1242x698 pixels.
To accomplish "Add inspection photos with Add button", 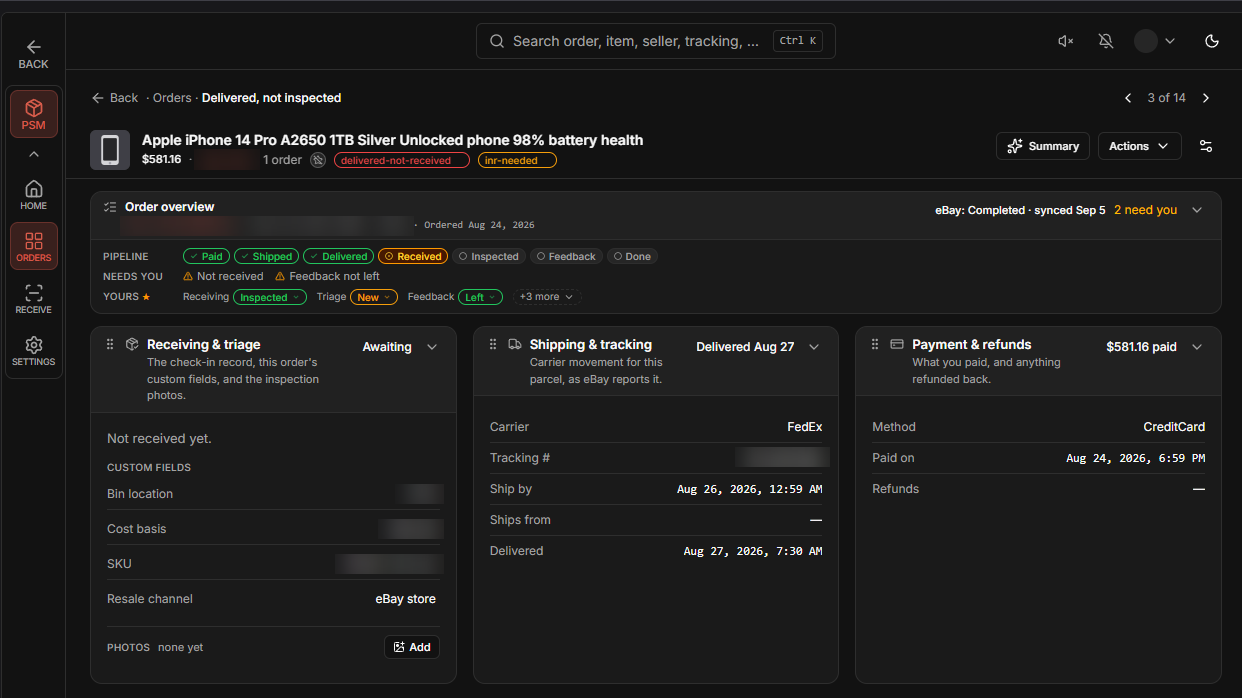I will click(x=412, y=647).
